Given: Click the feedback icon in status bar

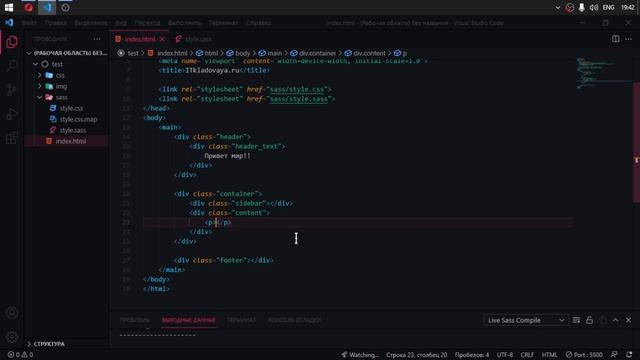Looking at the screenshot, I should pos(614,355).
